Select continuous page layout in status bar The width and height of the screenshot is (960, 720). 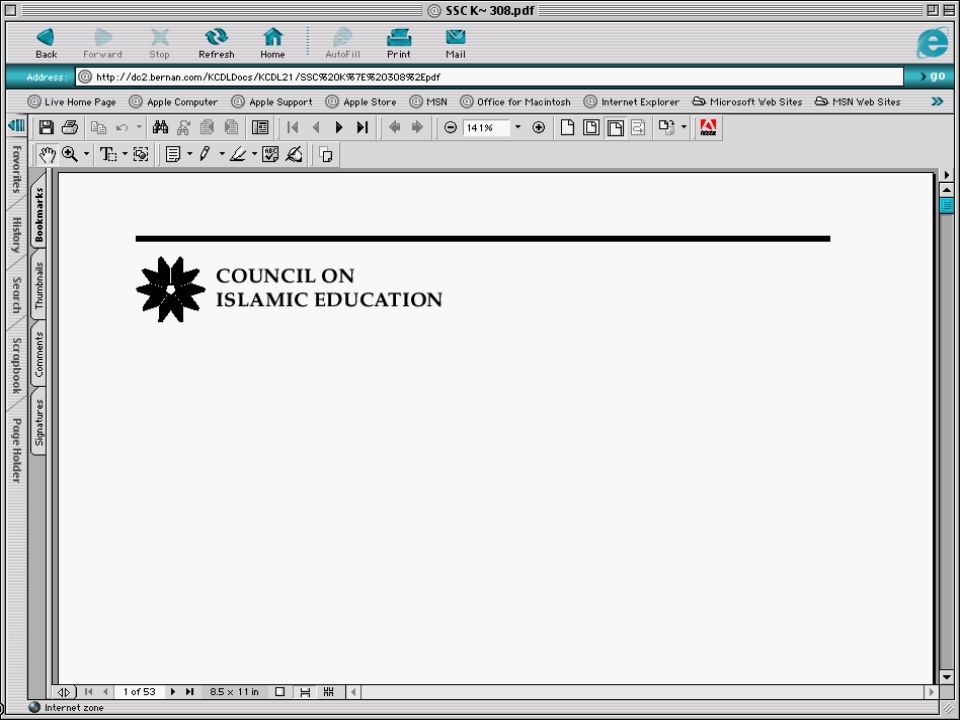pyautogui.click(x=305, y=692)
